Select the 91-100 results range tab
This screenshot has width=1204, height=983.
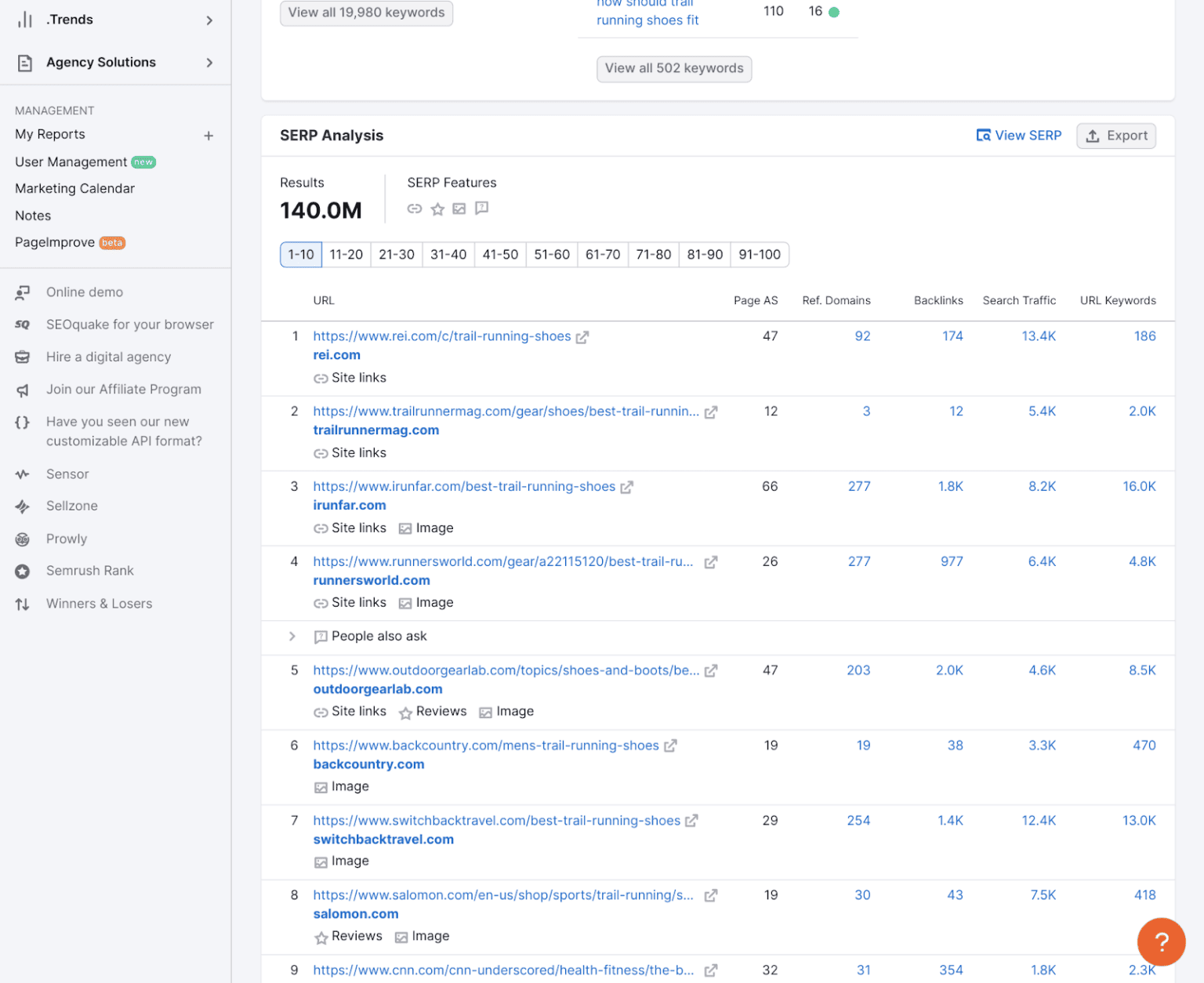pyautogui.click(x=759, y=255)
